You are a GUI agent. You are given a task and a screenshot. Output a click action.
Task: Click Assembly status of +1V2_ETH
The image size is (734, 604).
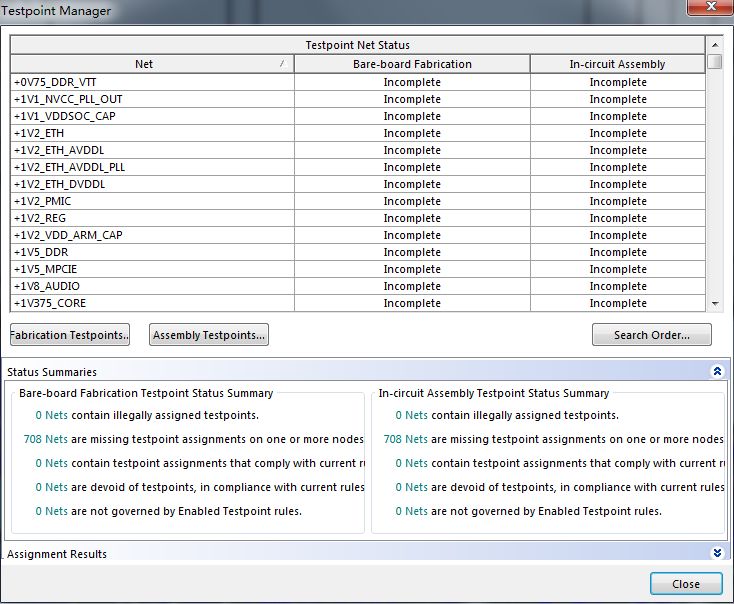click(x=618, y=133)
